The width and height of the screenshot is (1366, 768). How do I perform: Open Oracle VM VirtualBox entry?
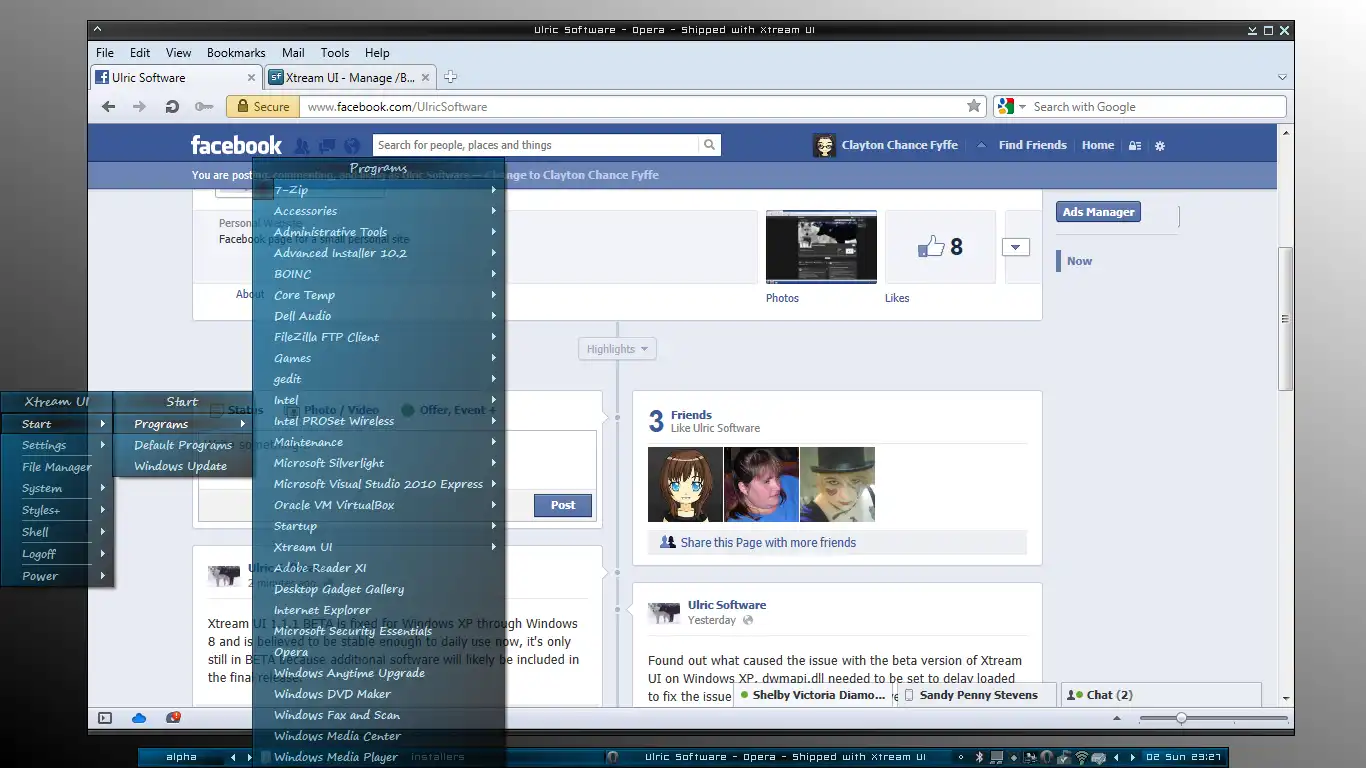click(x=378, y=505)
